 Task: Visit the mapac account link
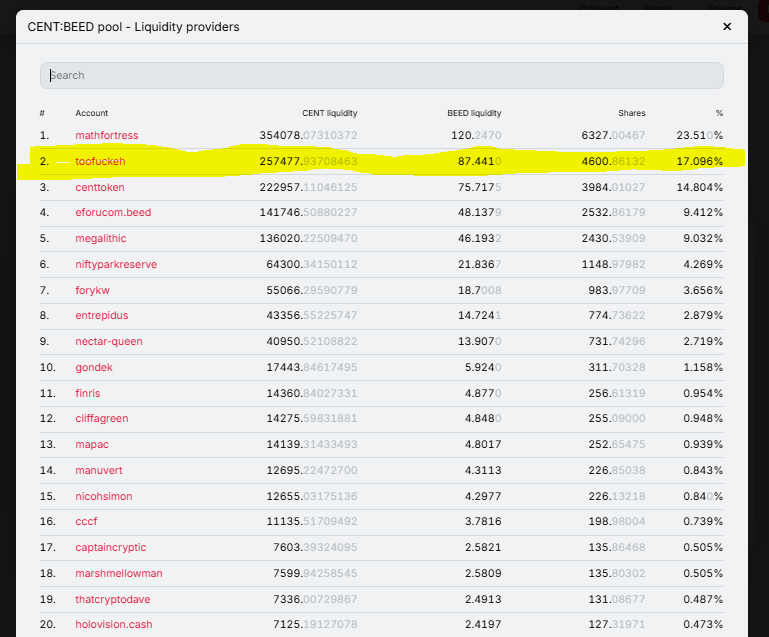click(91, 445)
